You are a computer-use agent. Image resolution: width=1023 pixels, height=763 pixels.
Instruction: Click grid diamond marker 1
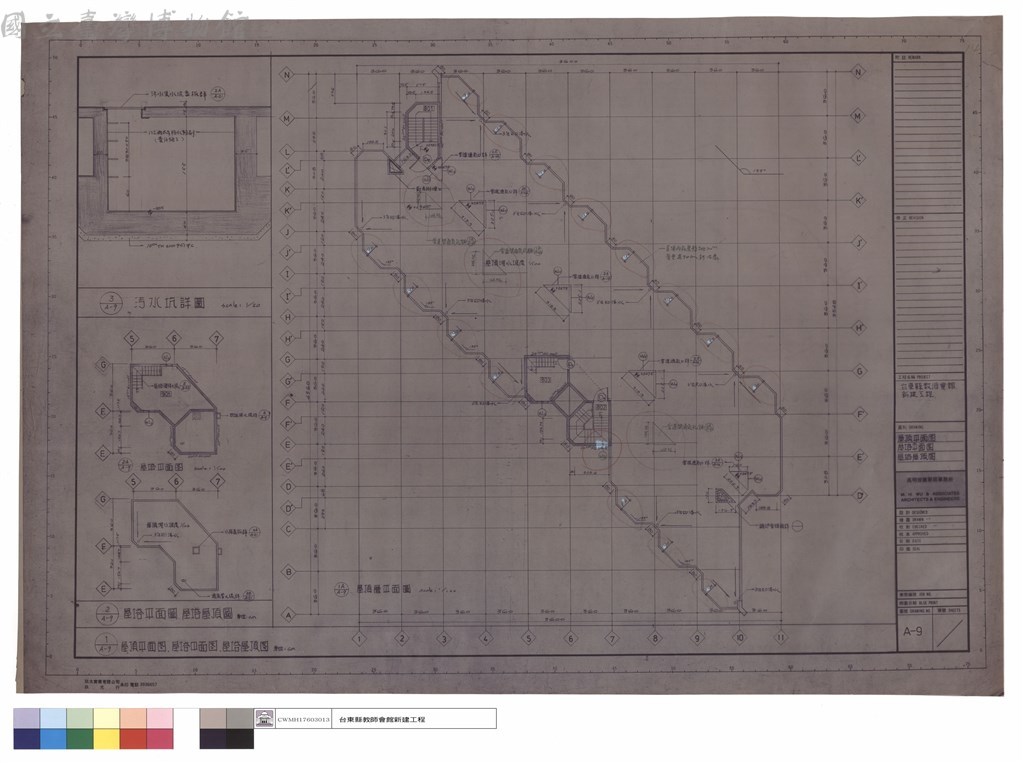tap(359, 638)
